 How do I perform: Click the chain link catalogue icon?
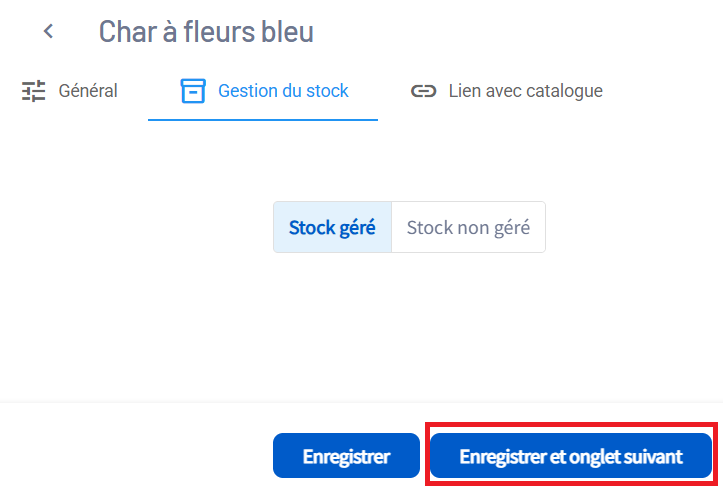424,91
